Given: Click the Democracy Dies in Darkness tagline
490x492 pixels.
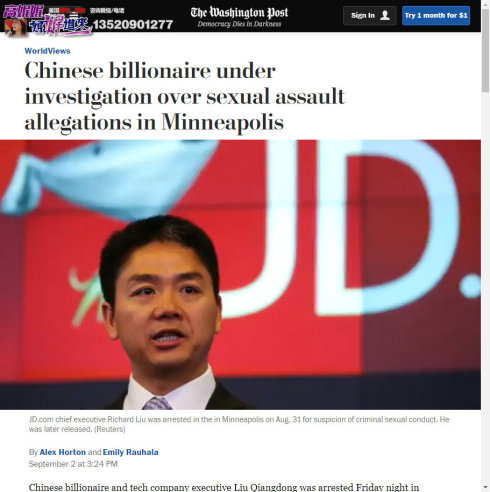Looking at the screenshot, I should point(239,24).
